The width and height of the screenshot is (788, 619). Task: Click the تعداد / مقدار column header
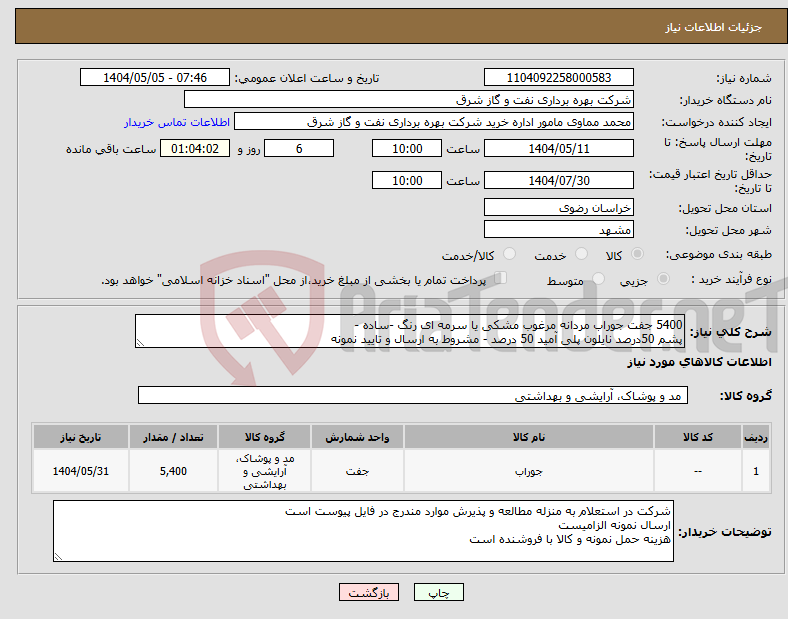pos(173,437)
